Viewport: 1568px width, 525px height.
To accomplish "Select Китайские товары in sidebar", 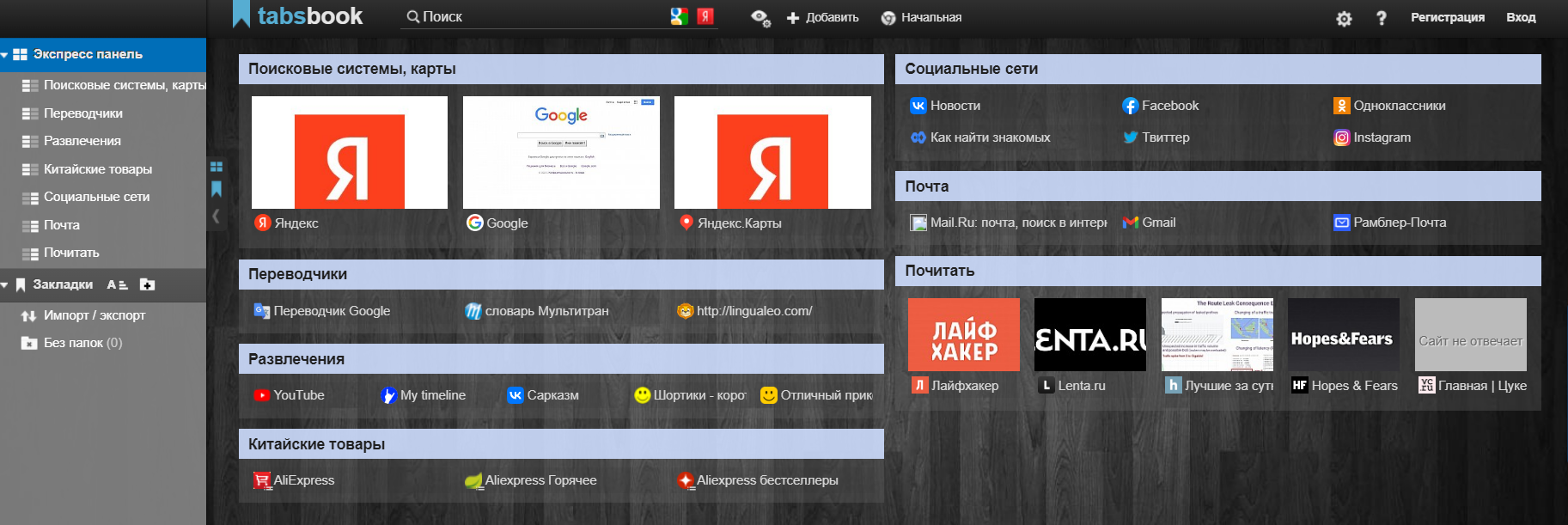I will pos(87,169).
